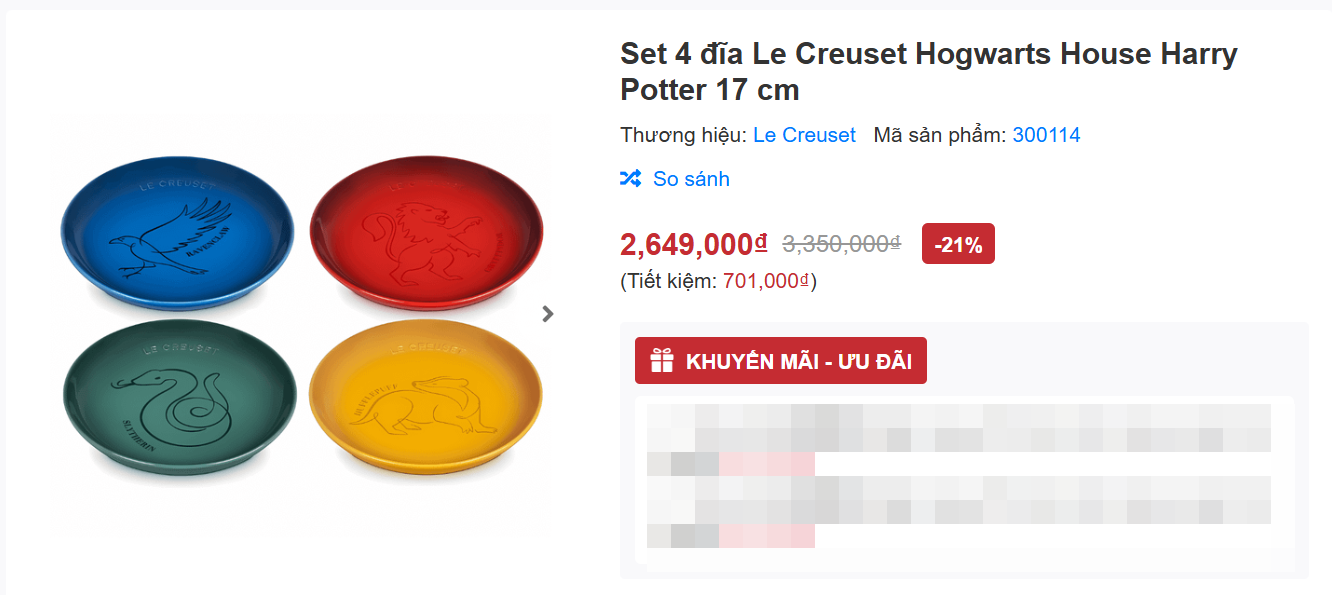Click the So sánh text link

click(691, 179)
